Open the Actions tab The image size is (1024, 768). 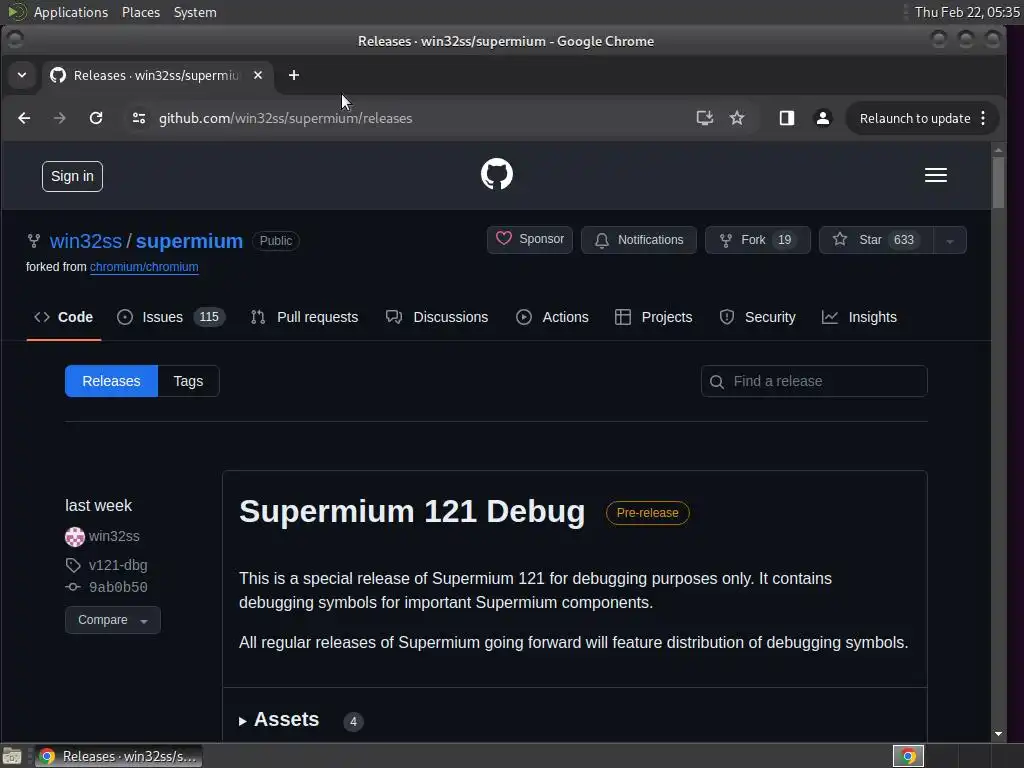coord(552,317)
